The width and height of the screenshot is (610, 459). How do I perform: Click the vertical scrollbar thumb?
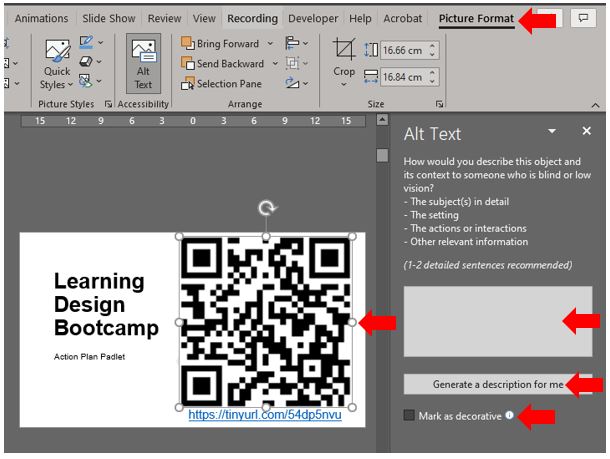point(382,155)
